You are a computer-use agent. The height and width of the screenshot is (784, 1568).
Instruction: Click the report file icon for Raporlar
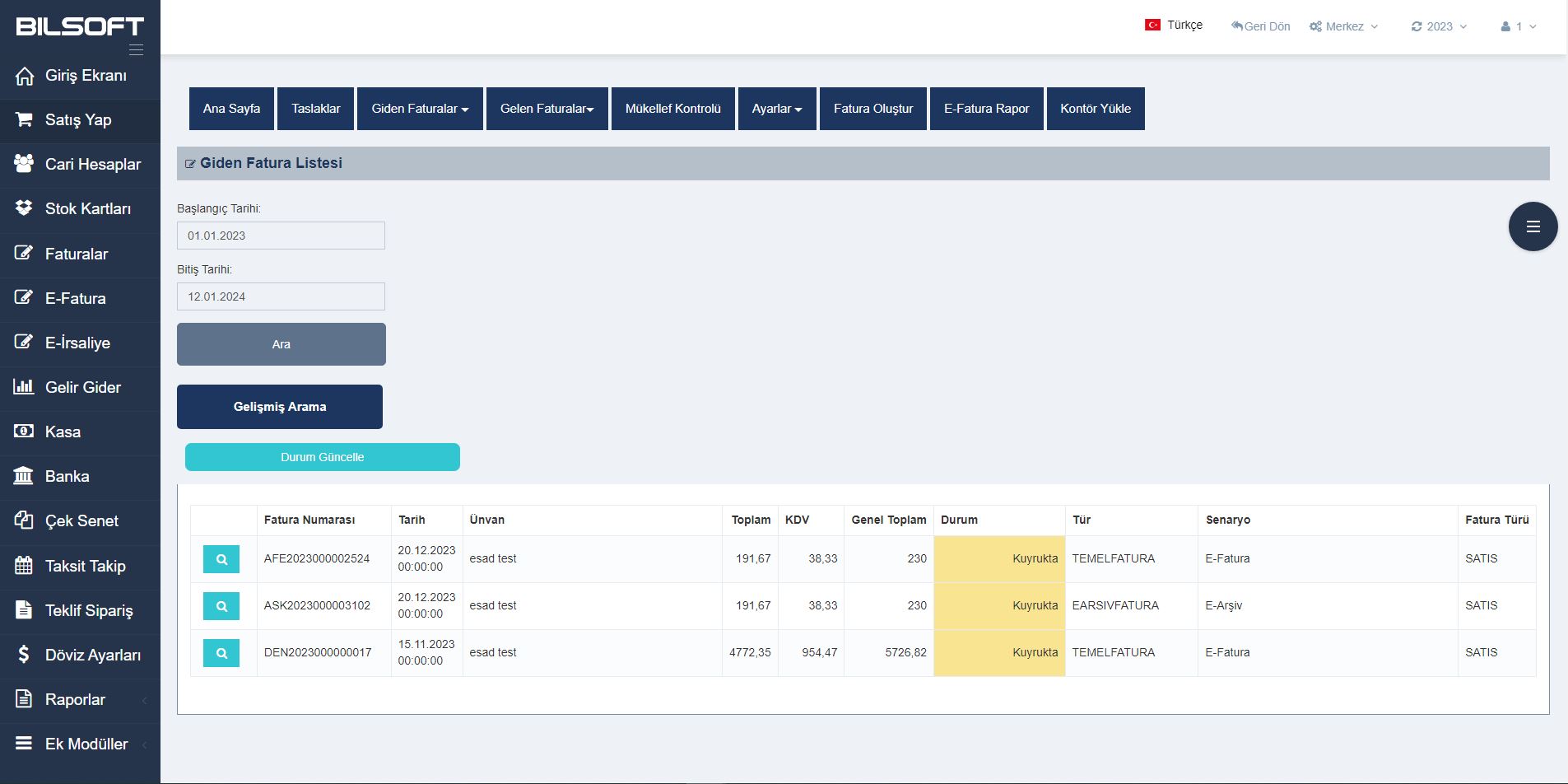point(24,699)
